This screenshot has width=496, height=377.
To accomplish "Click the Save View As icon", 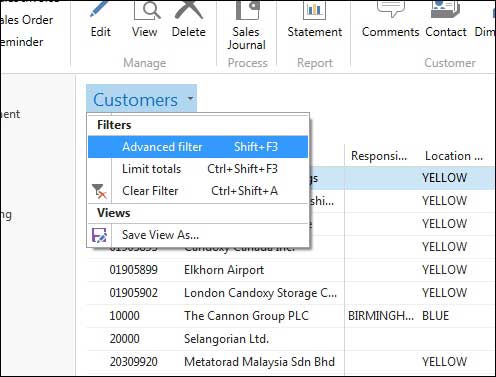I will 99,235.
